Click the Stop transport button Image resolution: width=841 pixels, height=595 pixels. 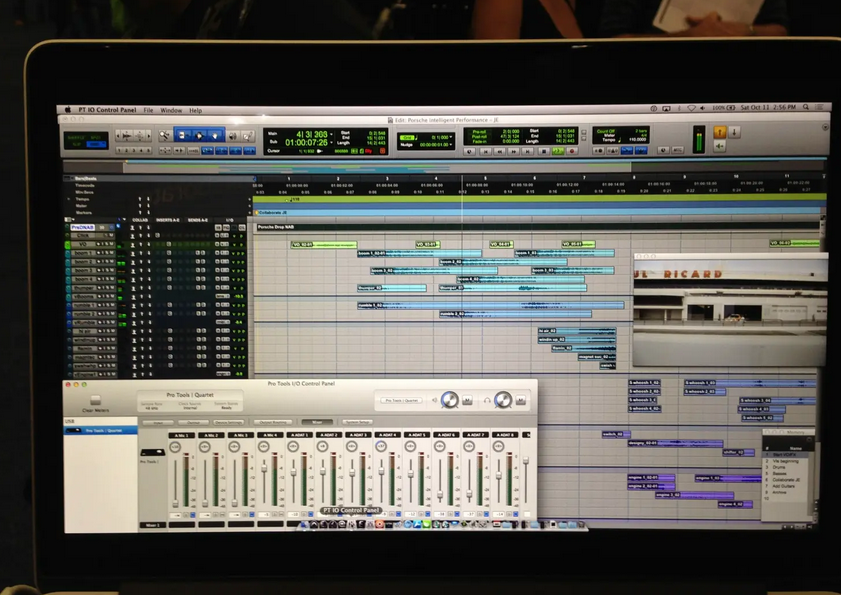coord(543,152)
